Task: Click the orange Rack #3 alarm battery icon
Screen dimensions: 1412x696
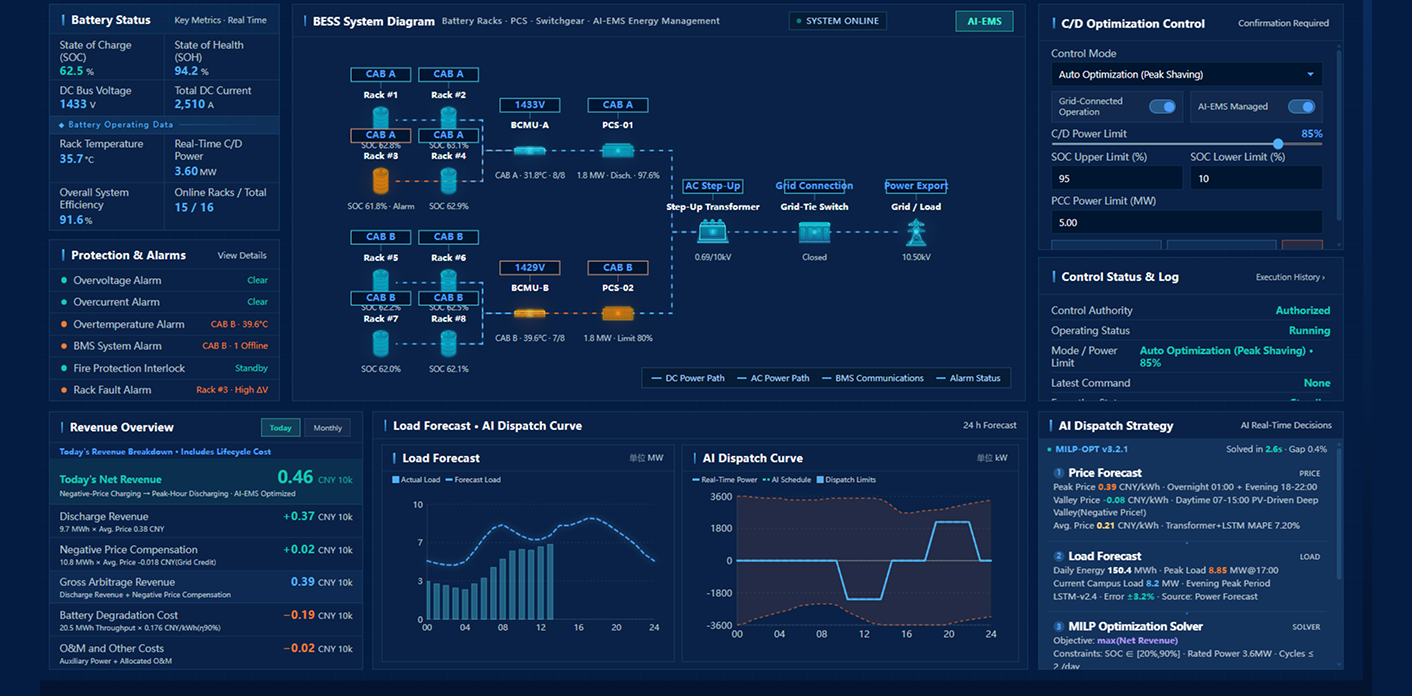Action: tap(380, 181)
